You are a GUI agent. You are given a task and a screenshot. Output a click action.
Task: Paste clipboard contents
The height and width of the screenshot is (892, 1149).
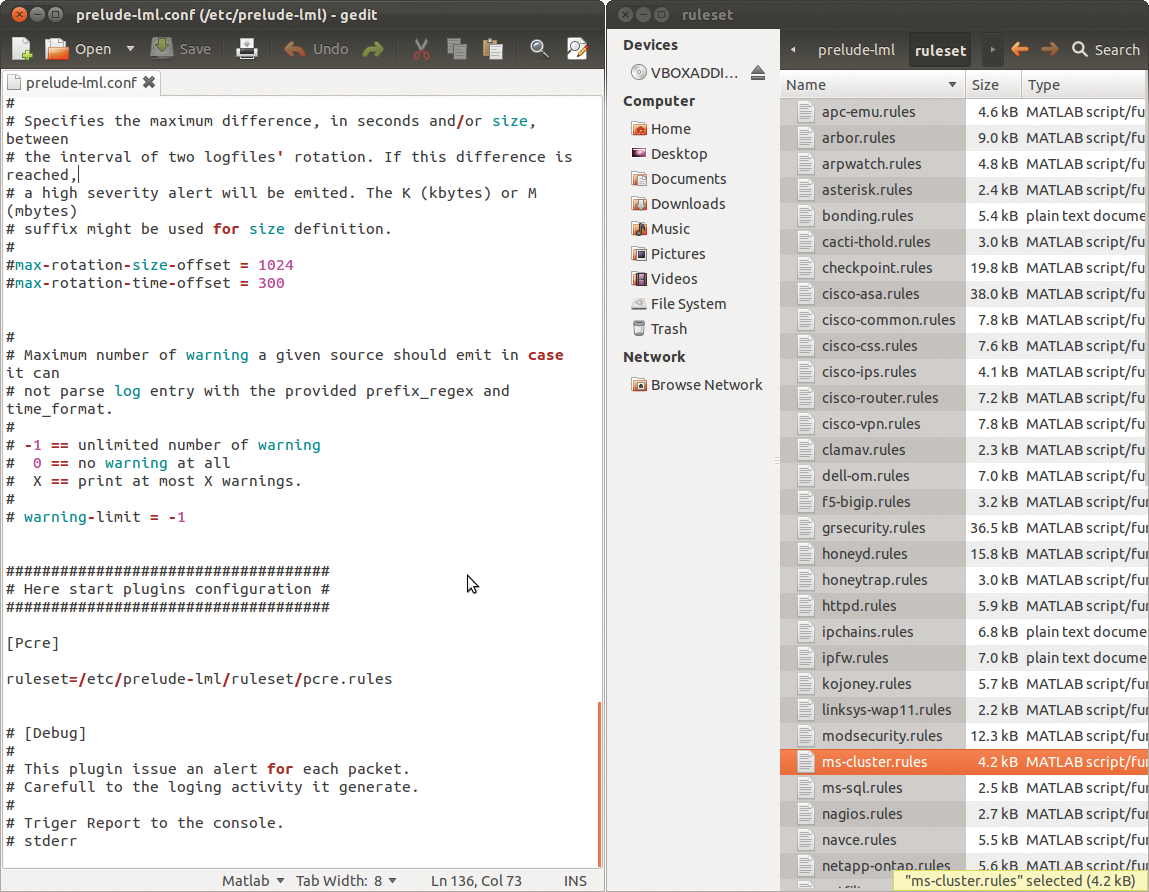pos(493,49)
